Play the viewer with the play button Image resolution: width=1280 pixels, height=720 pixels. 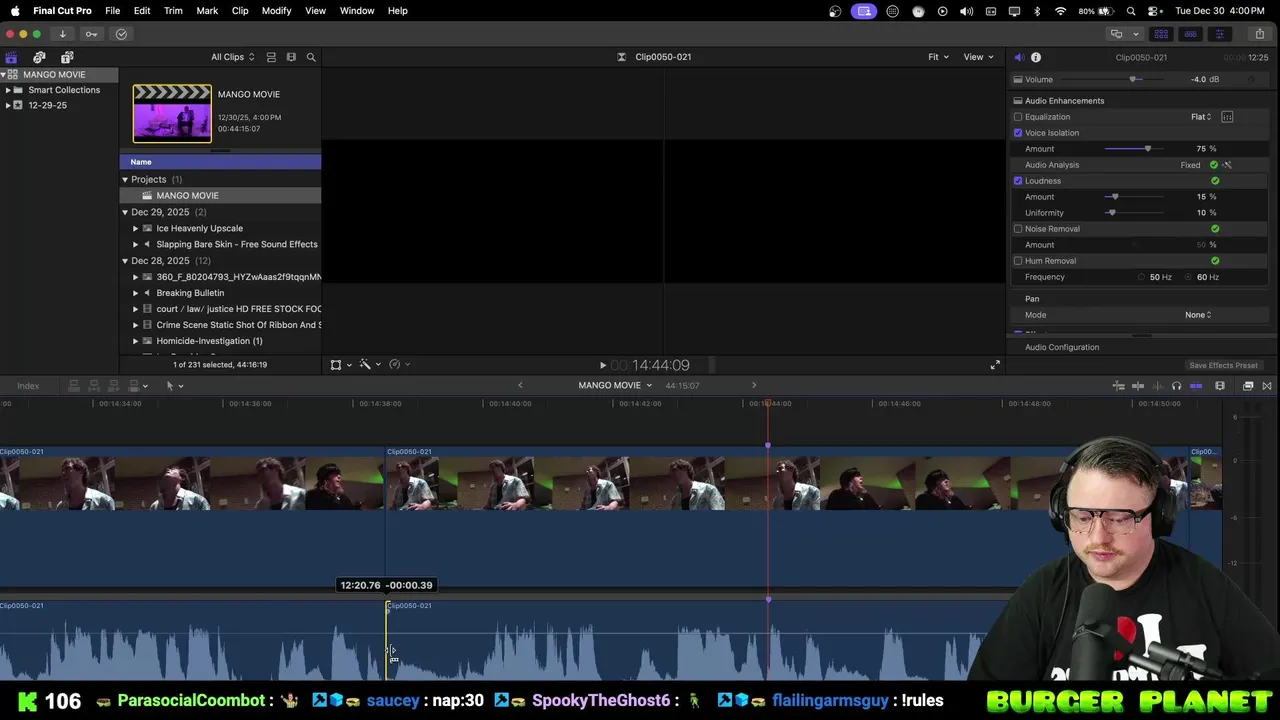(x=602, y=366)
